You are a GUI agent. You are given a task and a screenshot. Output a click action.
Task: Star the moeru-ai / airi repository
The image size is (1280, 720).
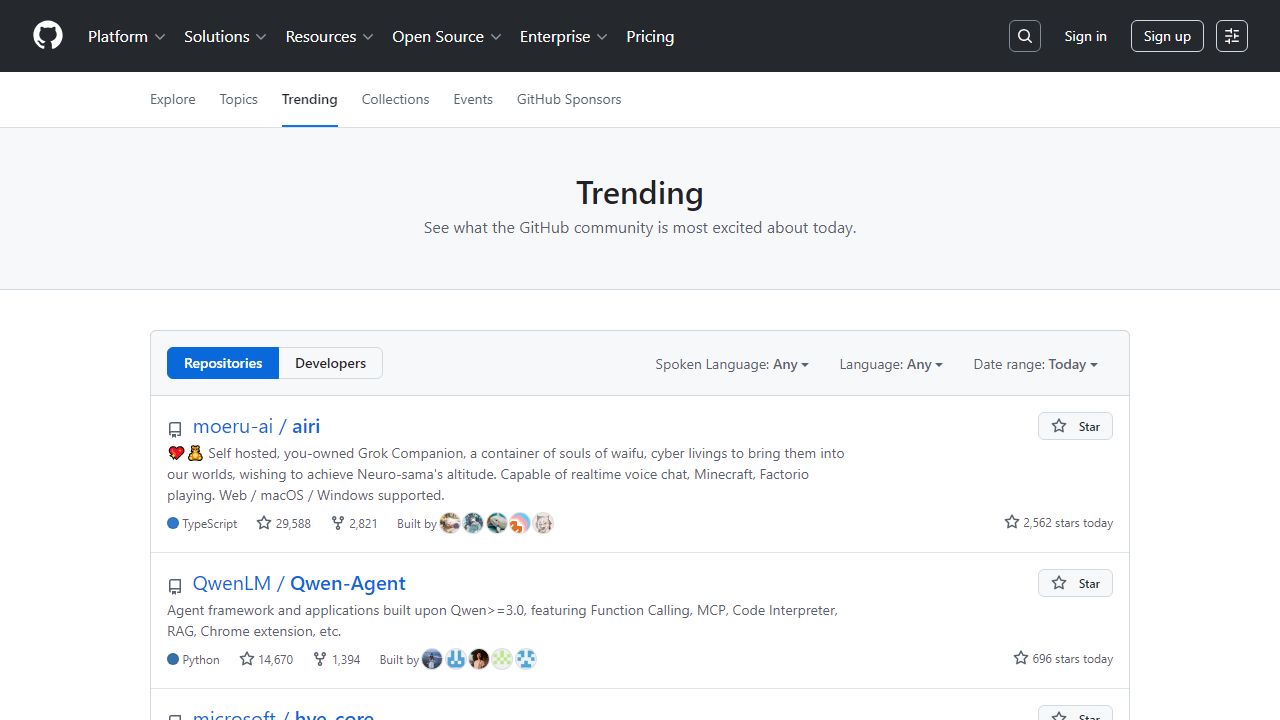click(1075, 426)
